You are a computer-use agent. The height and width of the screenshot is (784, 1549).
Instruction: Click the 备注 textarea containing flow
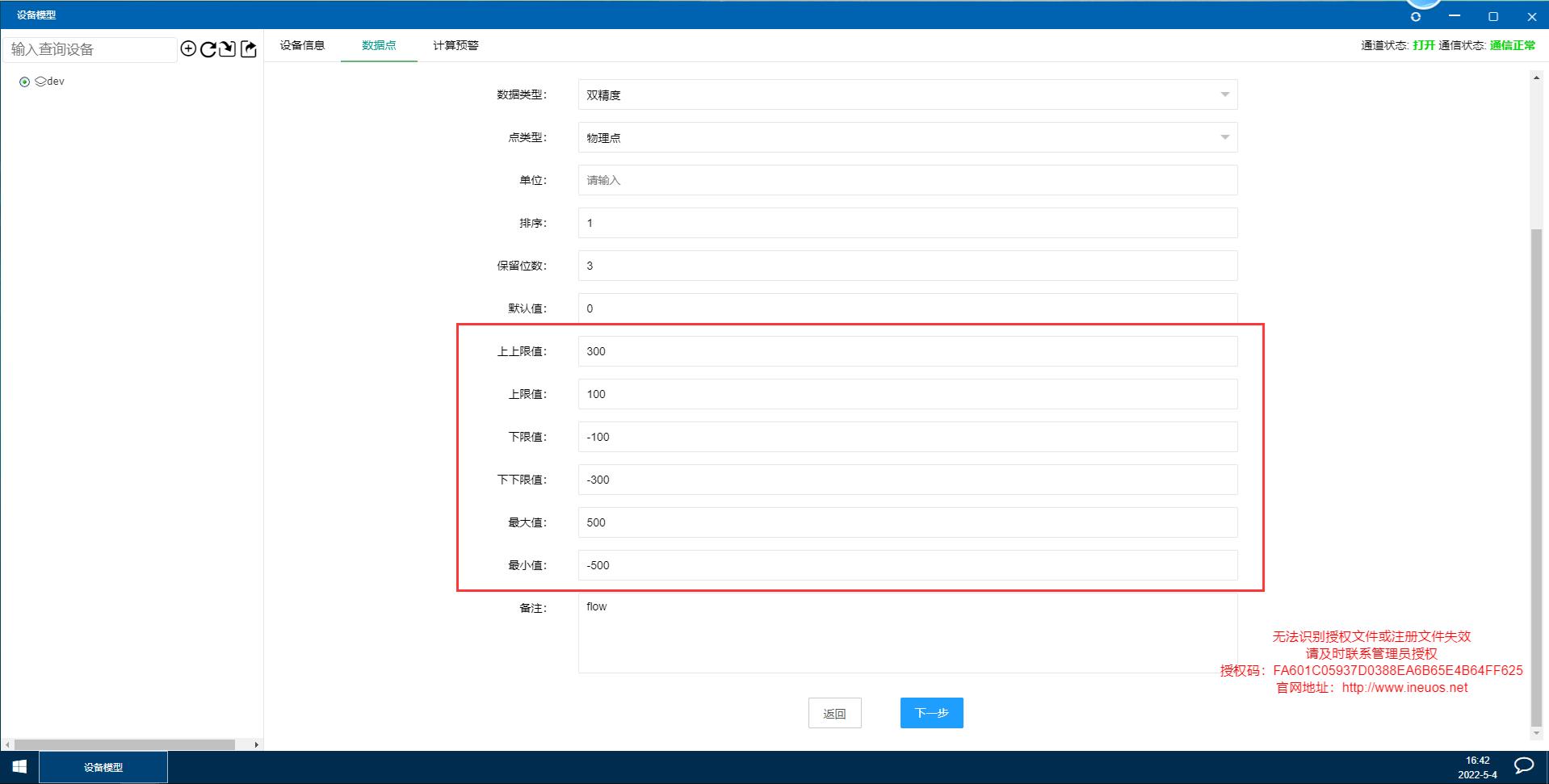[x=908, y=633]
